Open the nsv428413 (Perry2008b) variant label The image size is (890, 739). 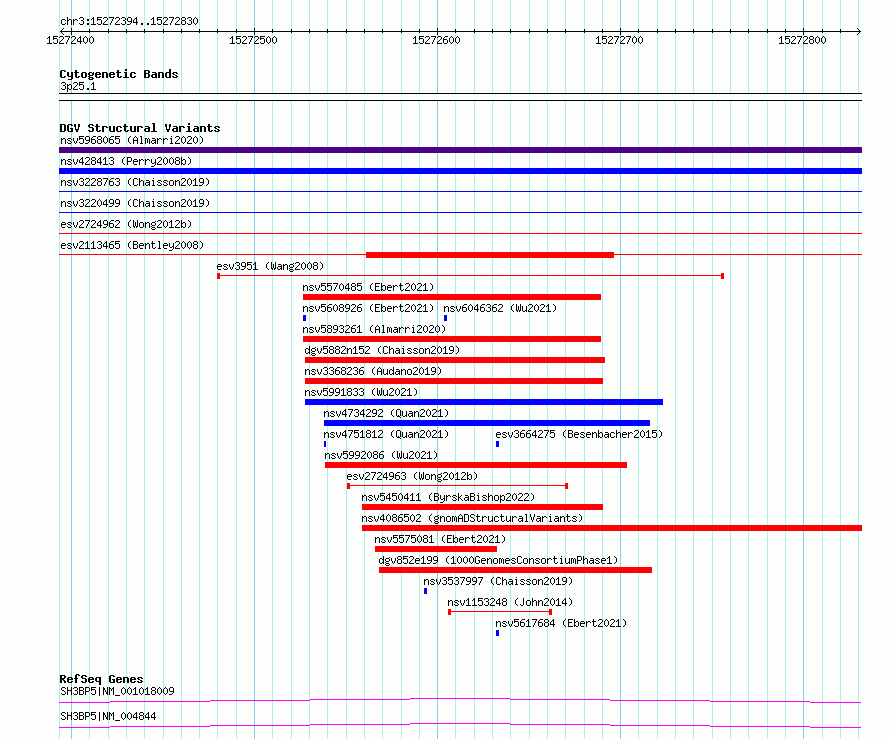[x=126, y=161]
